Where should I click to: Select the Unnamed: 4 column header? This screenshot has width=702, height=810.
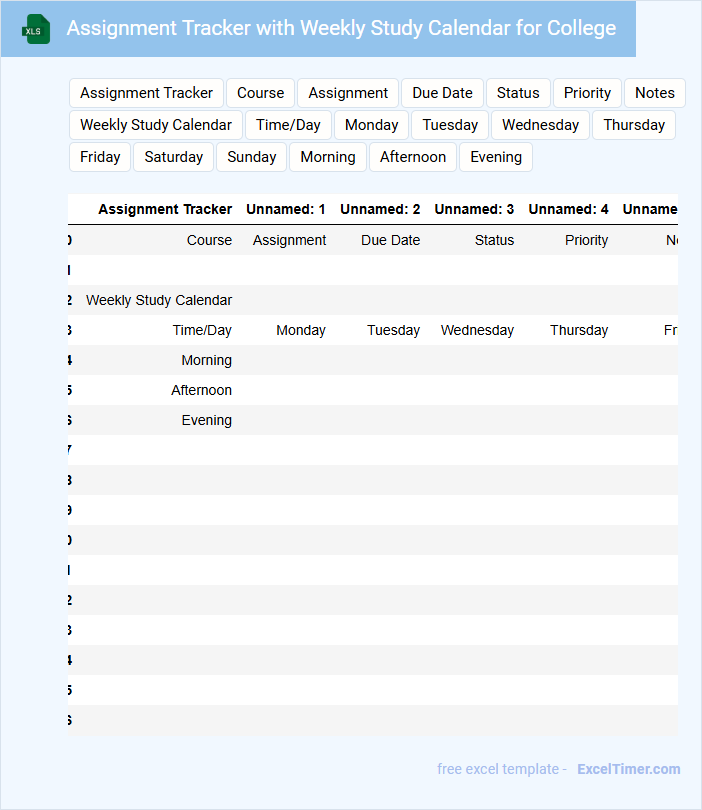click(568, 209)
